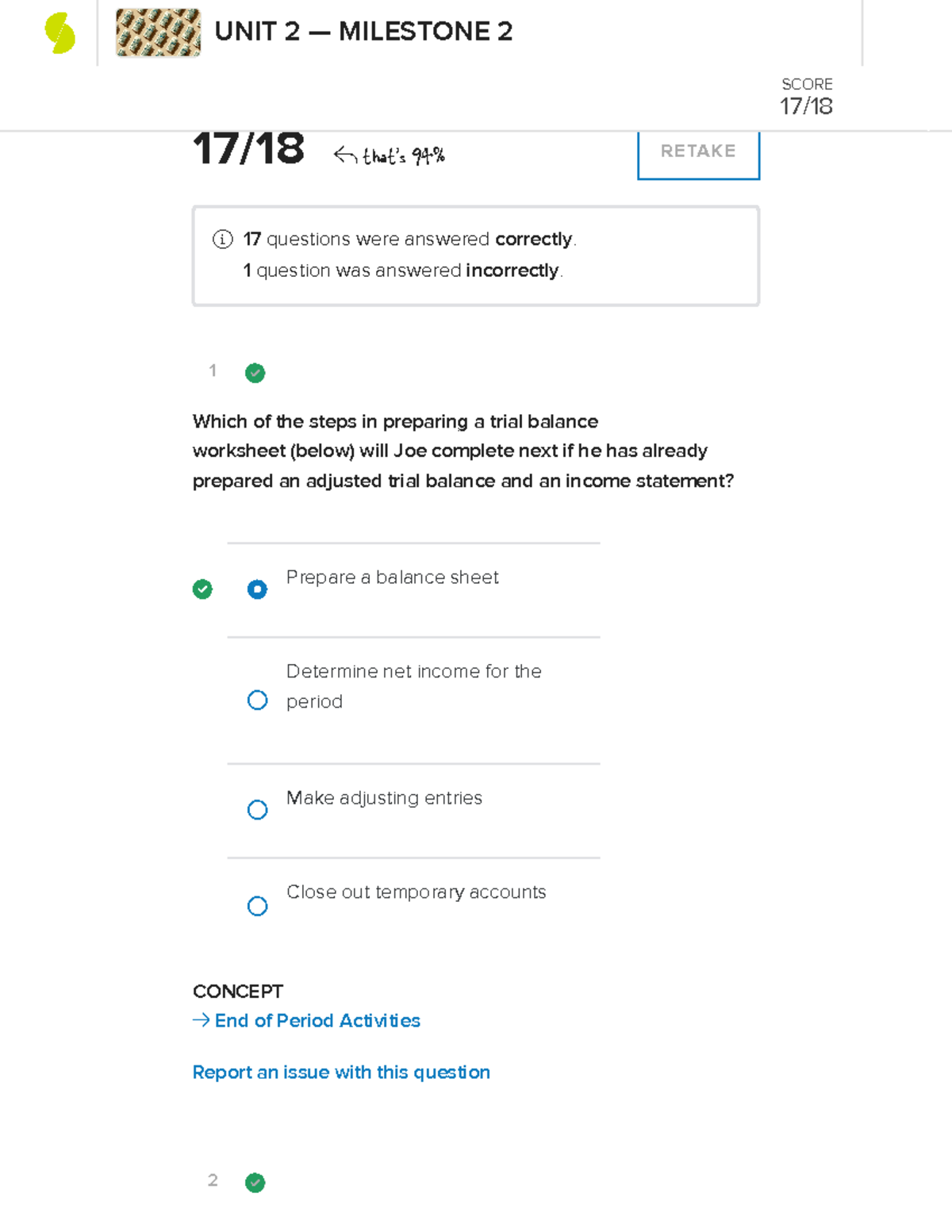Image resolution: width=952 pixels, height=1232 pixels.
Task: Open the End of Period Activities concept link
Action: click(x=317, y=1020)
